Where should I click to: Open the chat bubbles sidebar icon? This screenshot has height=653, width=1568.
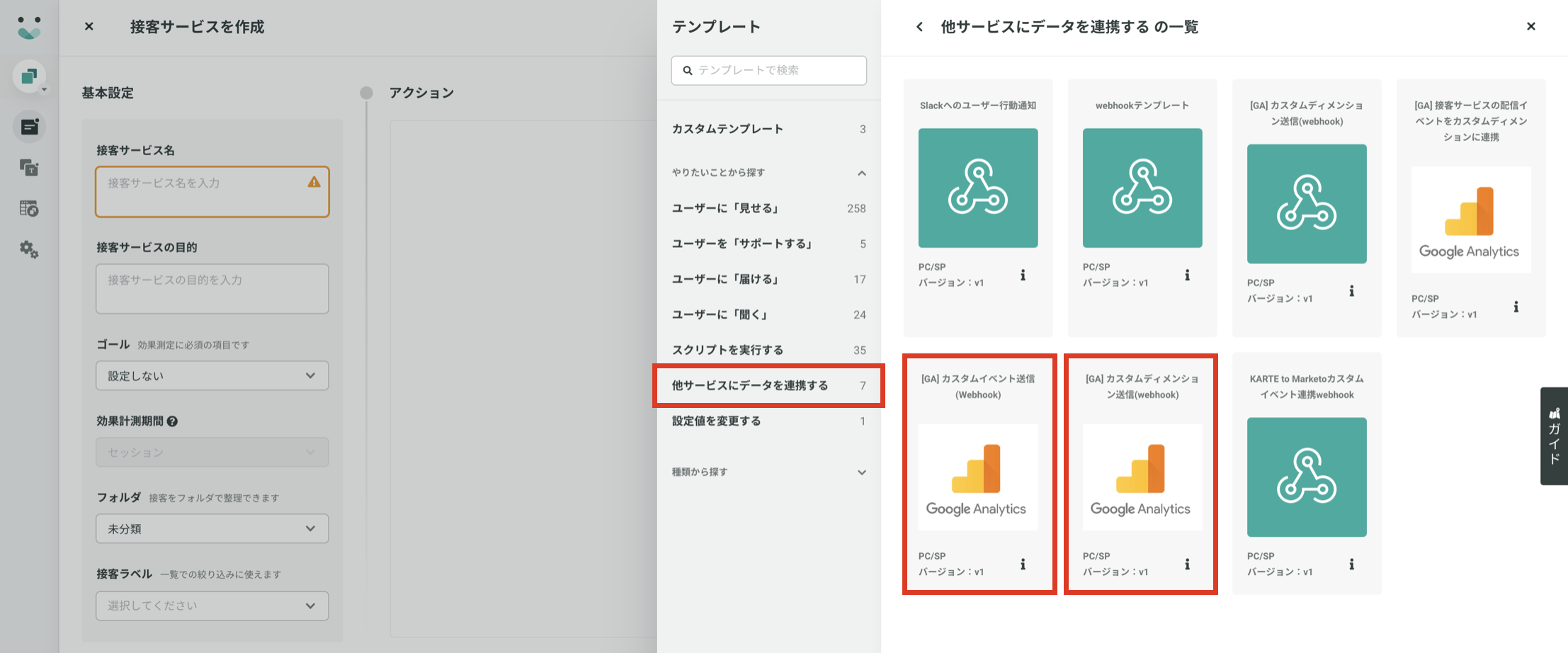[29, 168]
